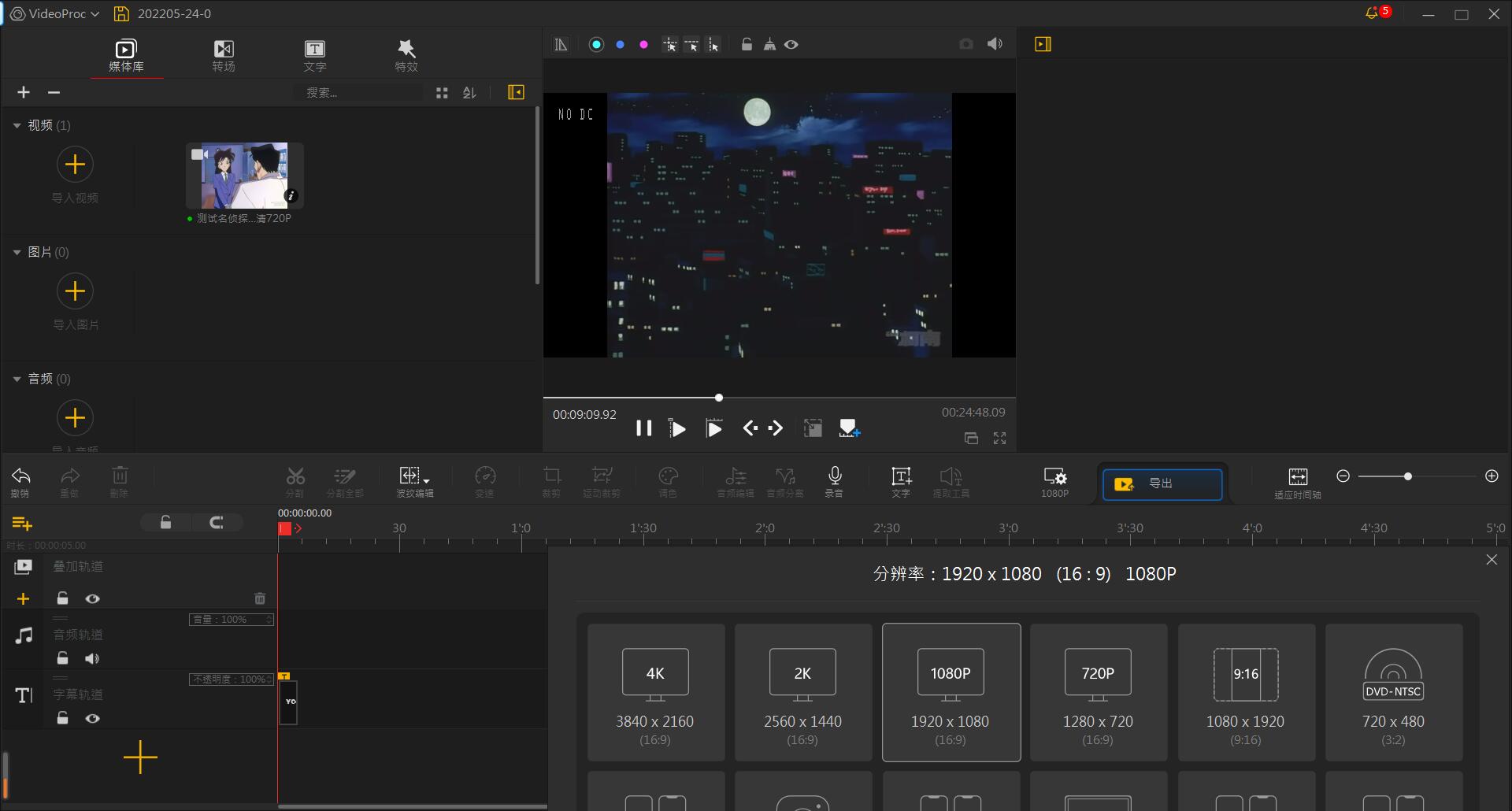
Task: Open the VideoProc application menu
Action: (x=55, y=13)
